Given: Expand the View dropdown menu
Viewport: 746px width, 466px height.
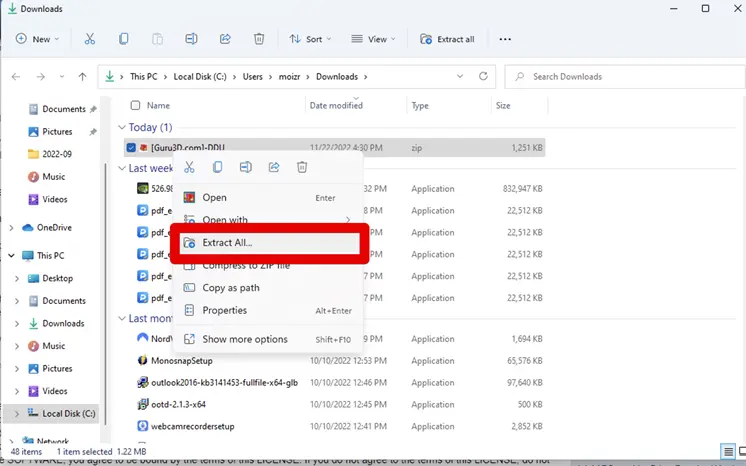Looking at the screenshot, I should 373,39.
